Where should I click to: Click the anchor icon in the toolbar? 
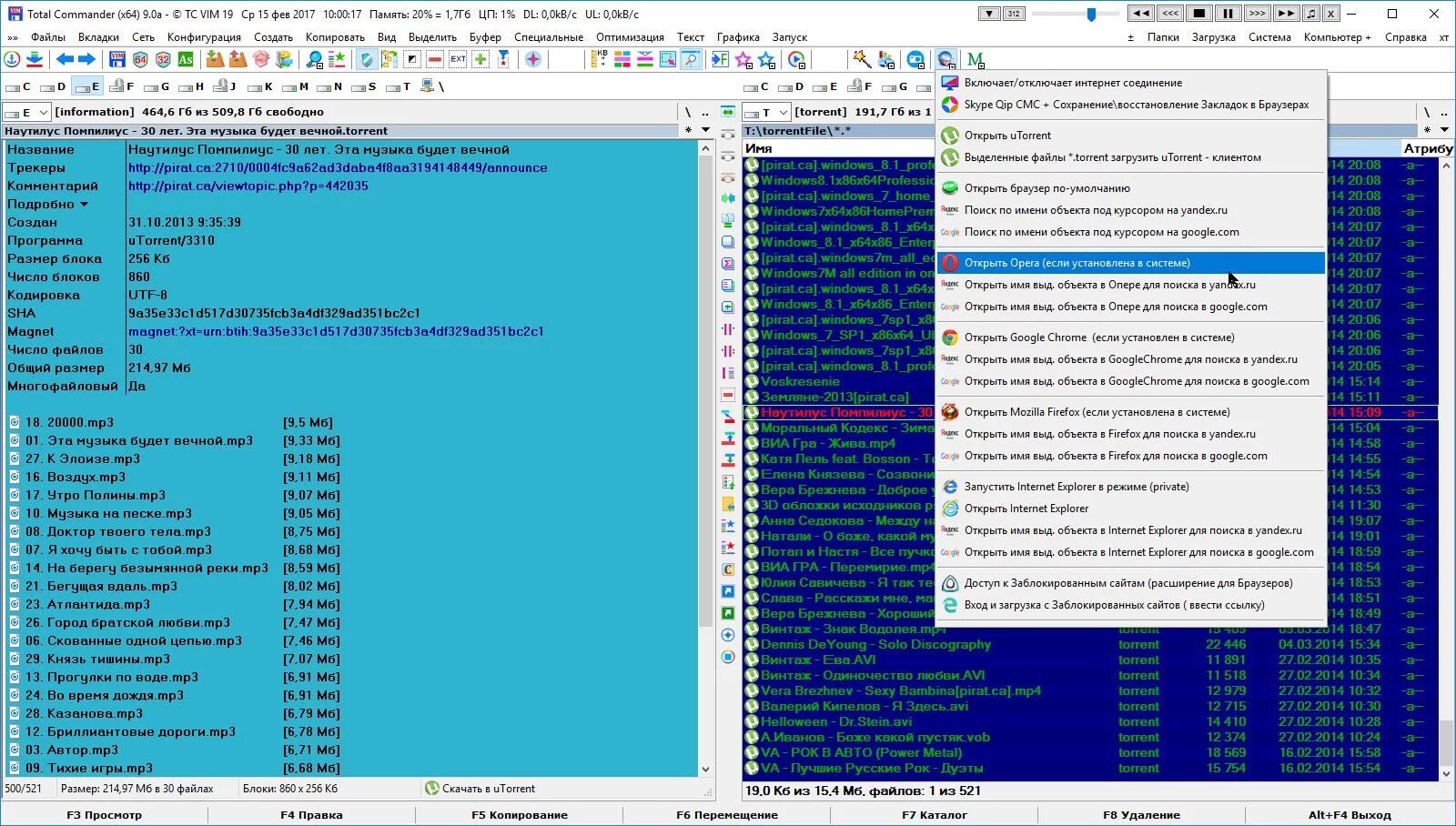click(x=12, y=60)
